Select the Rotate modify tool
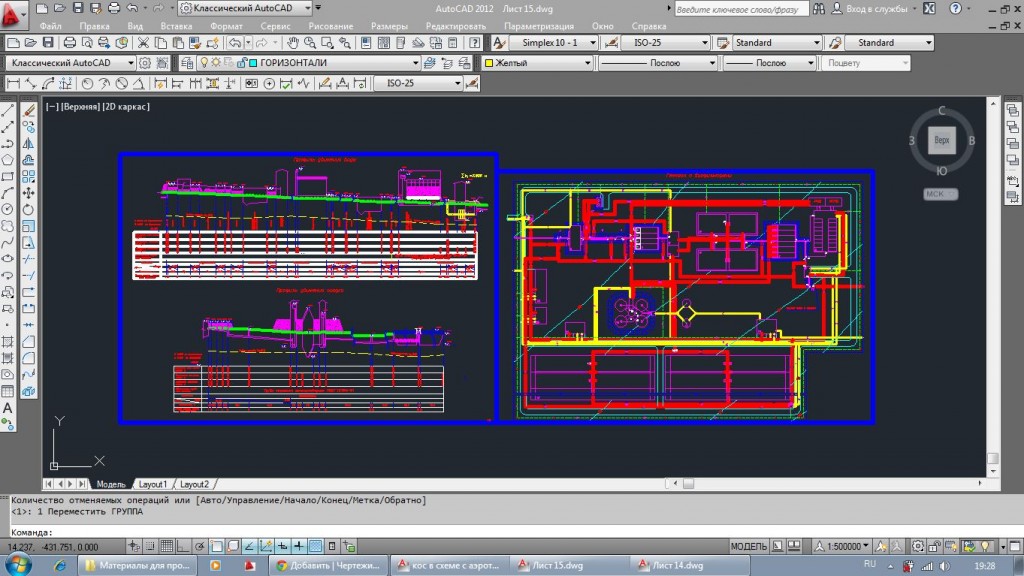The image size is (1024, 576). pos(28,210)
